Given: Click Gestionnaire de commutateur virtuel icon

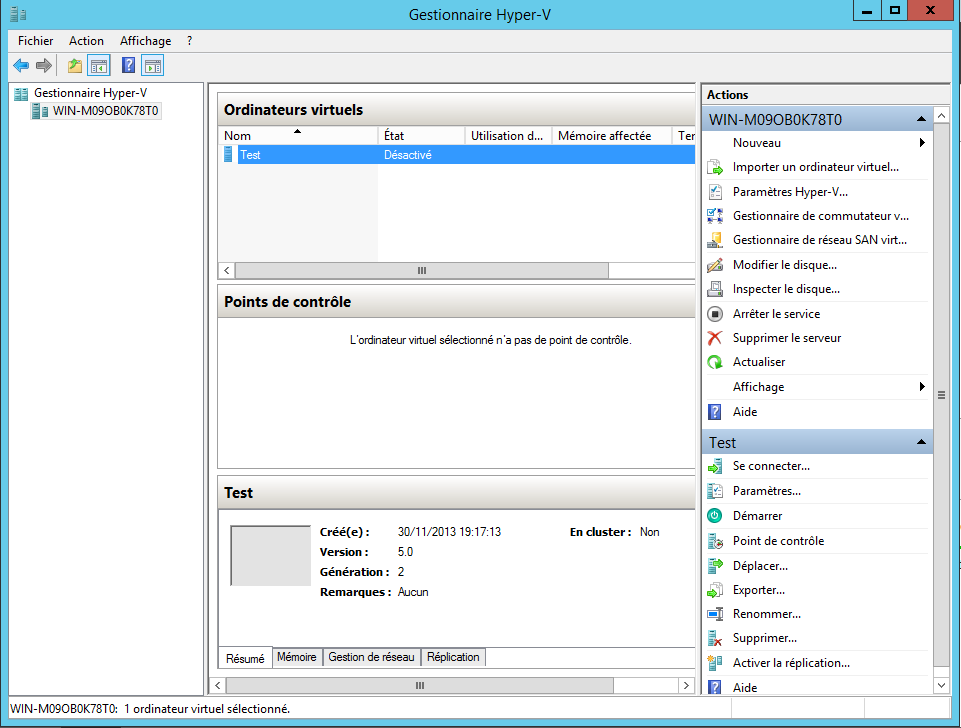Looking at the screenshot, I should click(x=715, y=216).
